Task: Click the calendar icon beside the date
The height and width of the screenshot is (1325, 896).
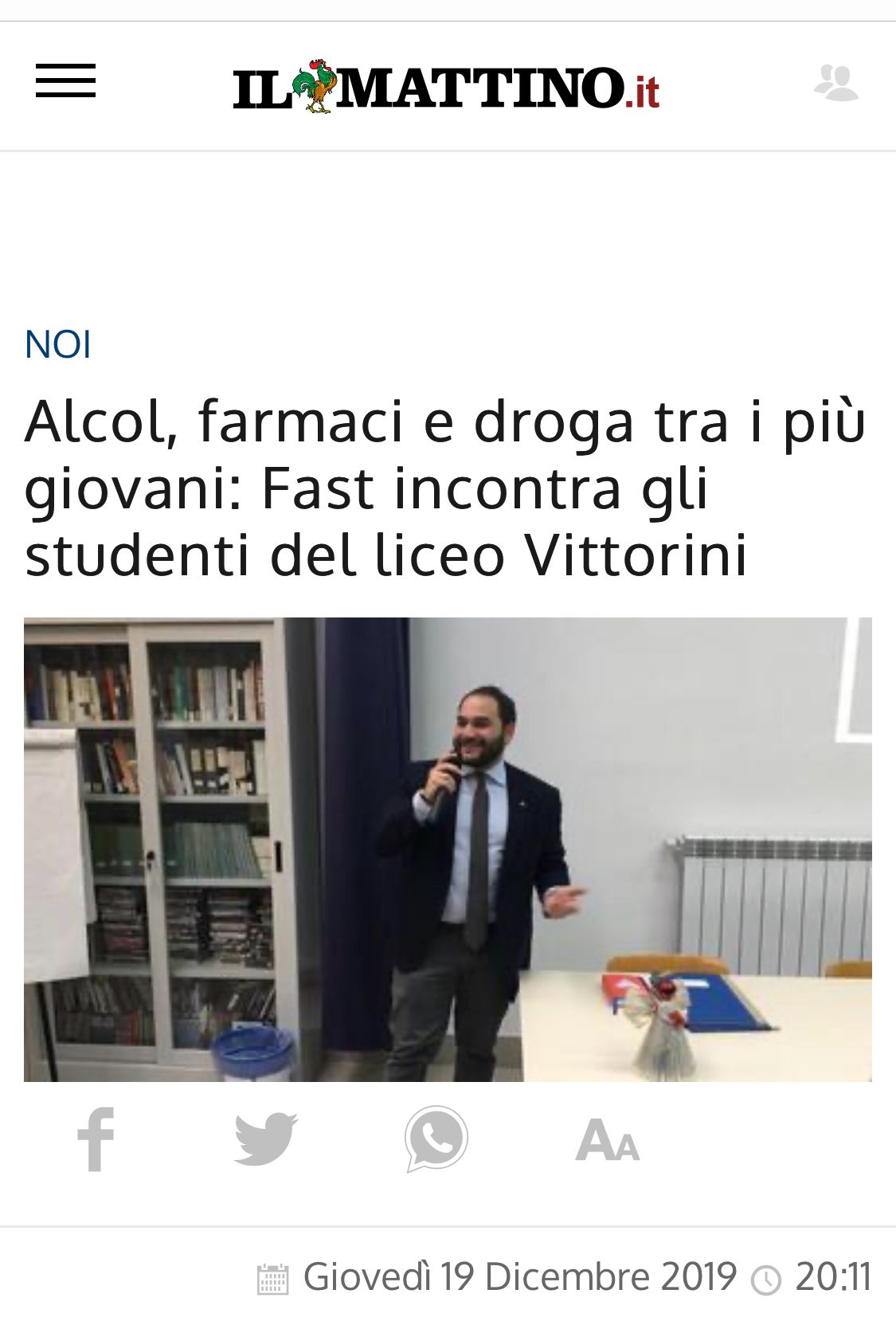Action: click(272, 1279)
